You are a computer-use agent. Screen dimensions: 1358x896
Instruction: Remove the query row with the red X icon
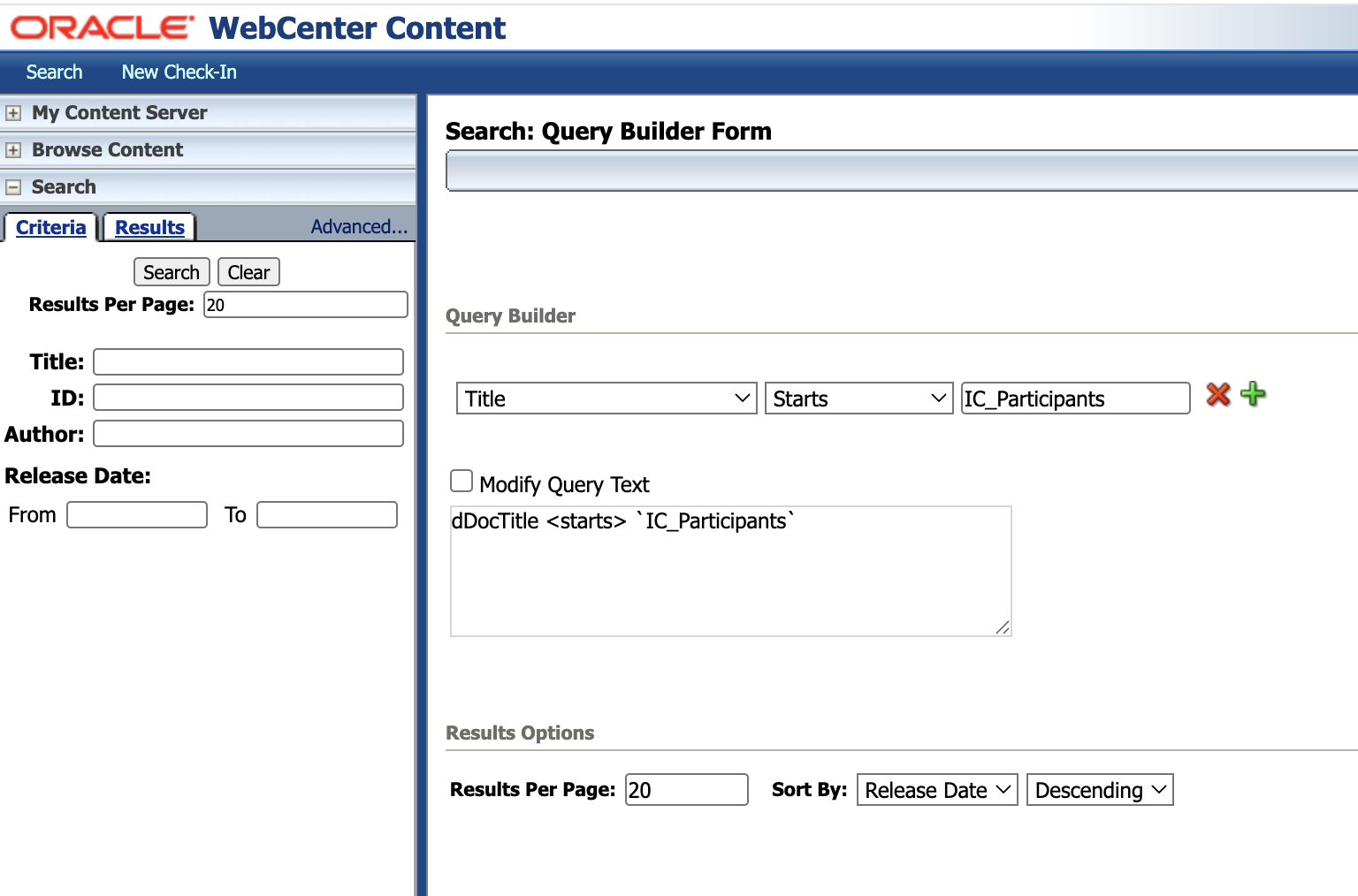tap(1218, 396)
